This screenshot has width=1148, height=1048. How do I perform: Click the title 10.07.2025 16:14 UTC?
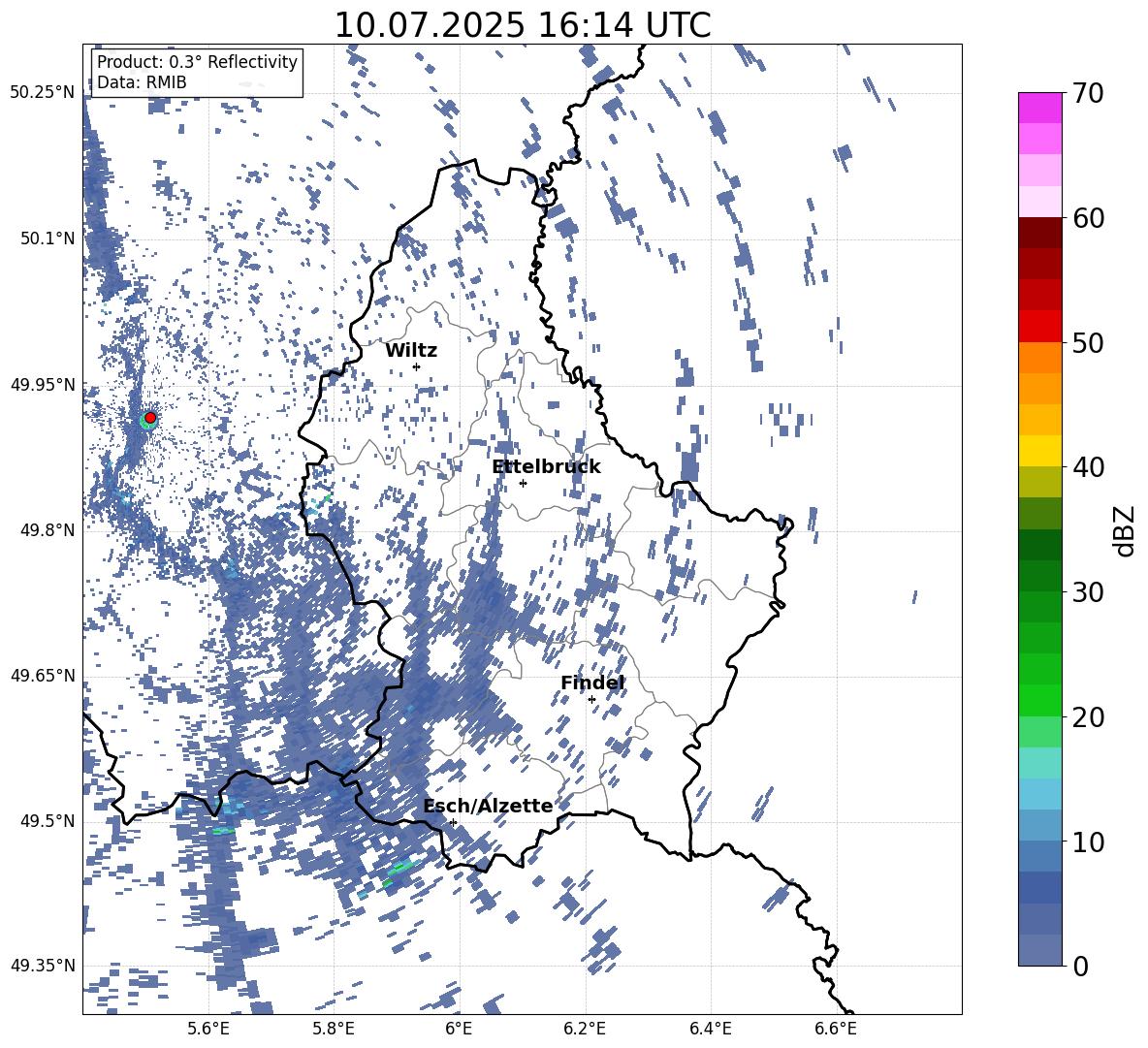click(x=523, y=25)
